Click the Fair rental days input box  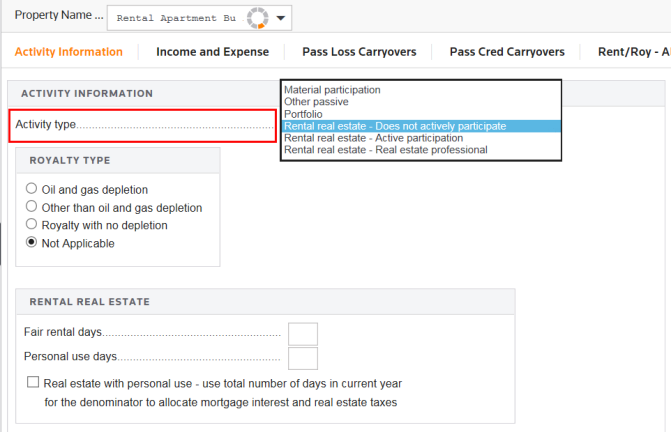pyautogui.click(x=302, y=334)
